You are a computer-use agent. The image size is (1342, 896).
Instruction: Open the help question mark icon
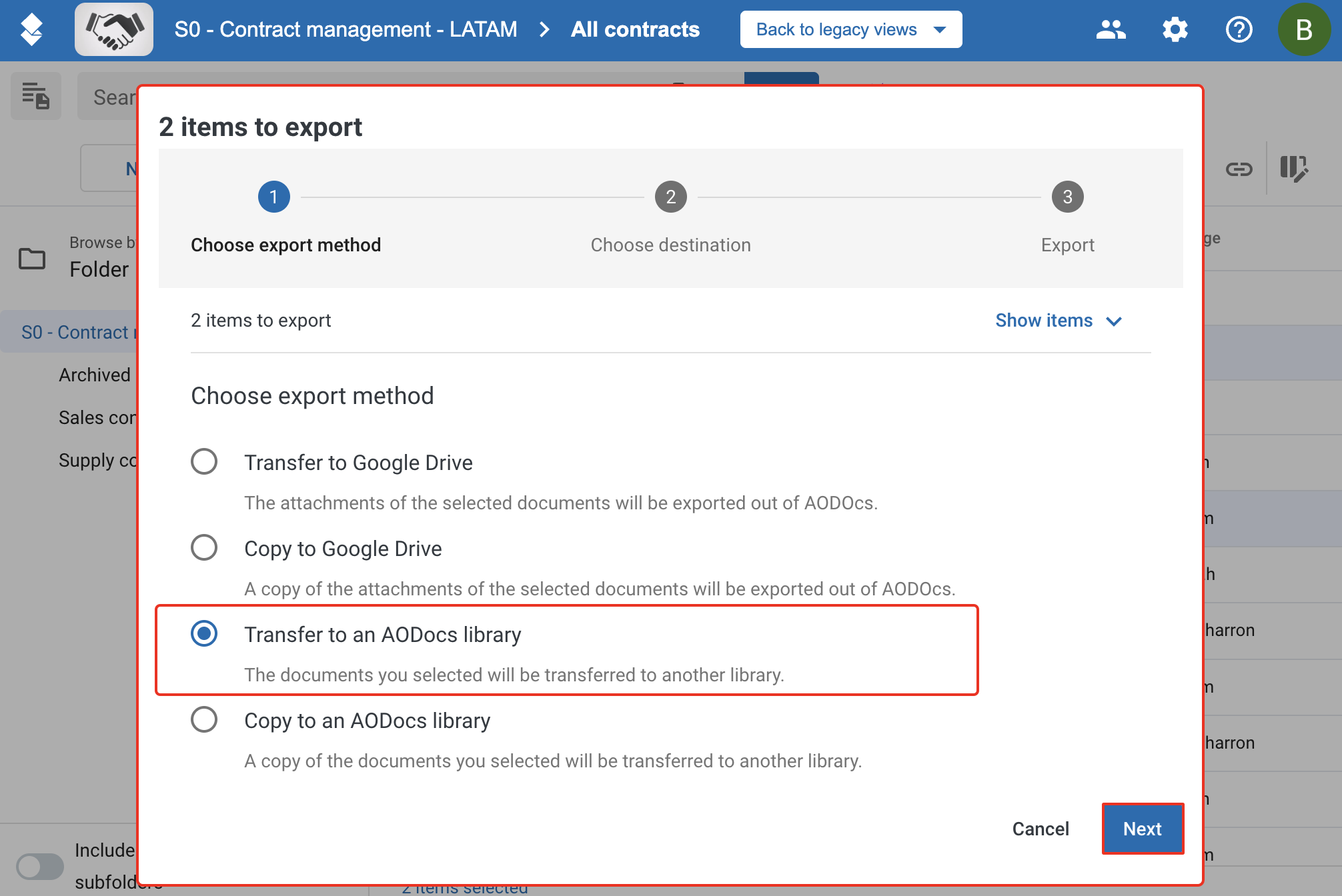(x=1239, y=29)
